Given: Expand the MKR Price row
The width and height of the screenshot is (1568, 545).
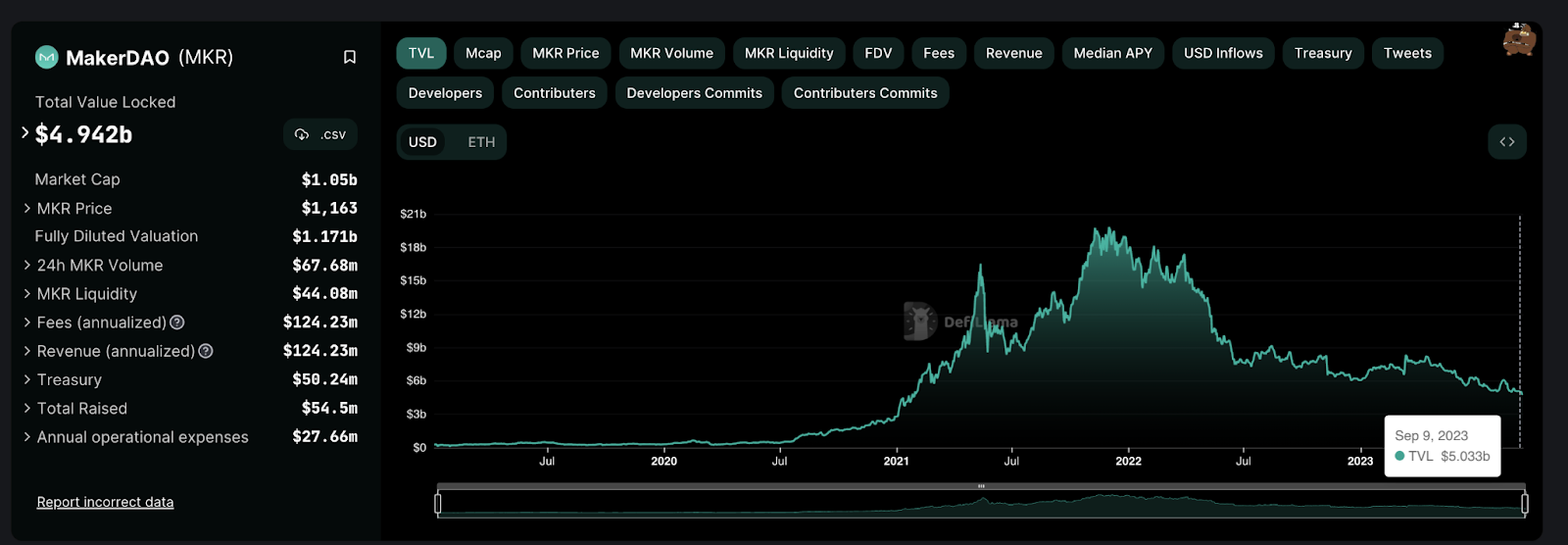Looking at the screenshot, I should [x=27, y=208].
